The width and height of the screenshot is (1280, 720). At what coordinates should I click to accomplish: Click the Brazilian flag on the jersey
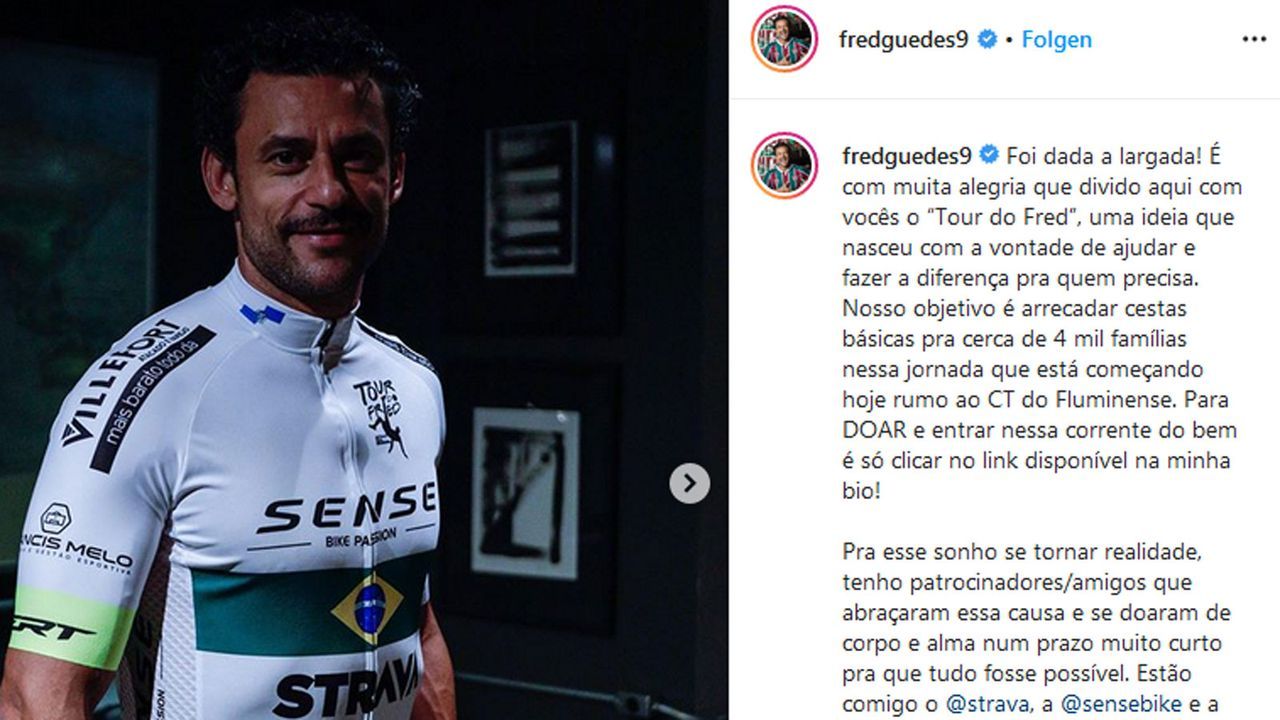367,608
